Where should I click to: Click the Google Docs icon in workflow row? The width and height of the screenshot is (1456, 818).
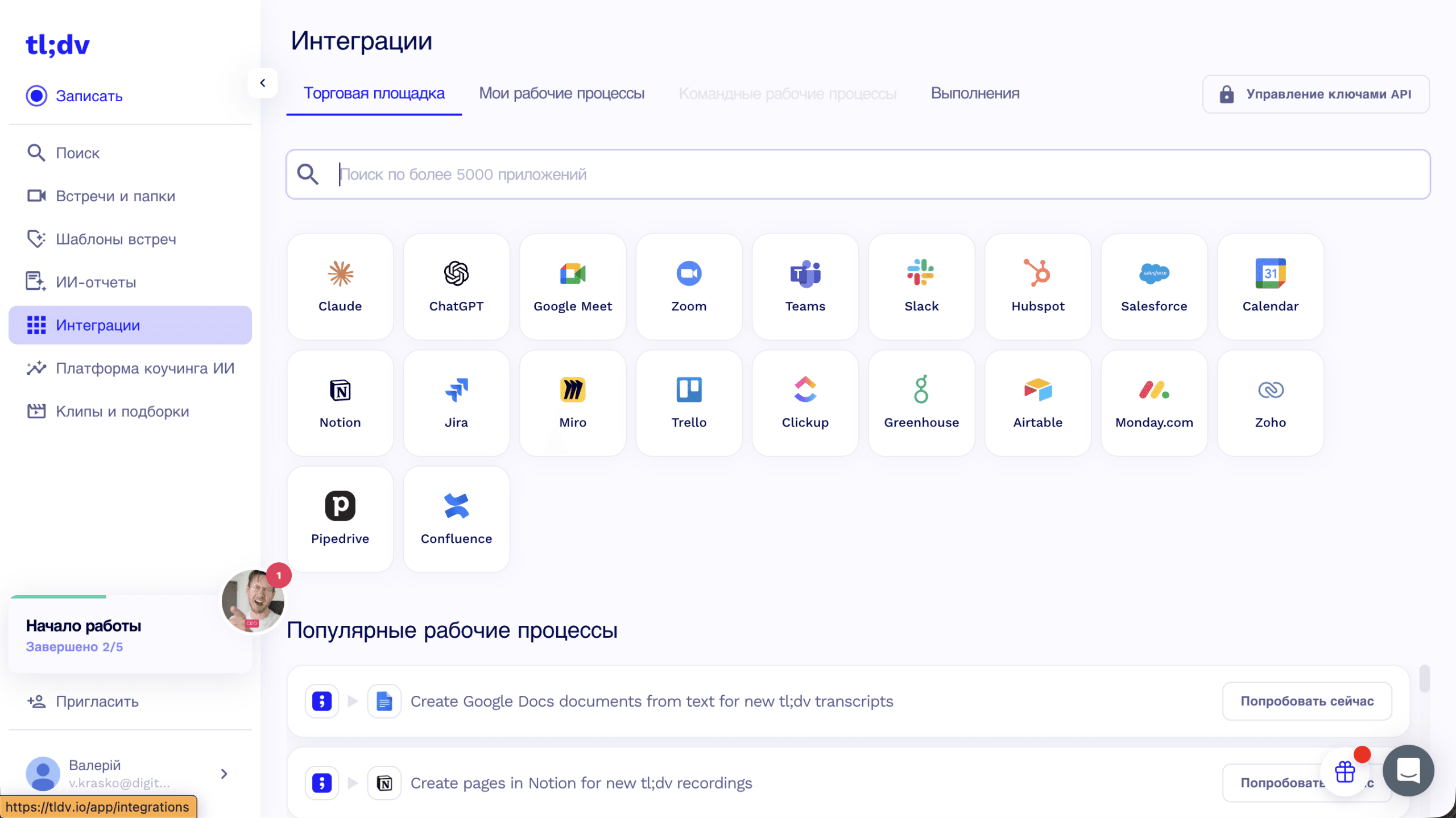384,701
